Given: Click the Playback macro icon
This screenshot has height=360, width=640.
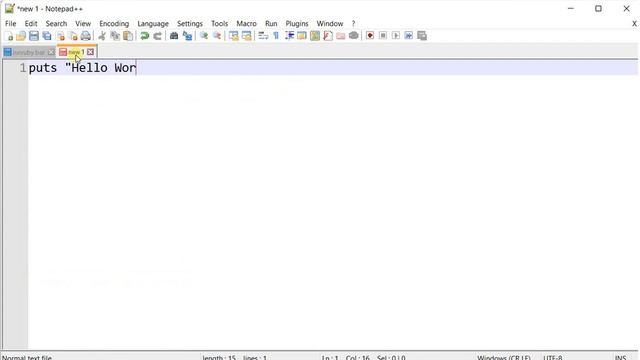Looking at the screenshot, I should 396,36.
